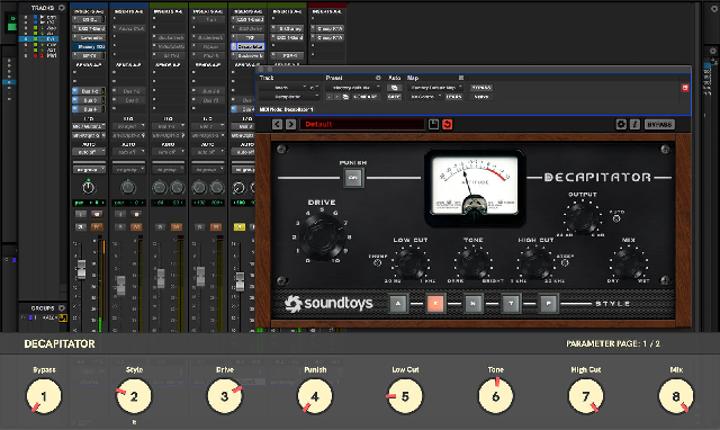Toggle the Thump switch

click(377, 263)
